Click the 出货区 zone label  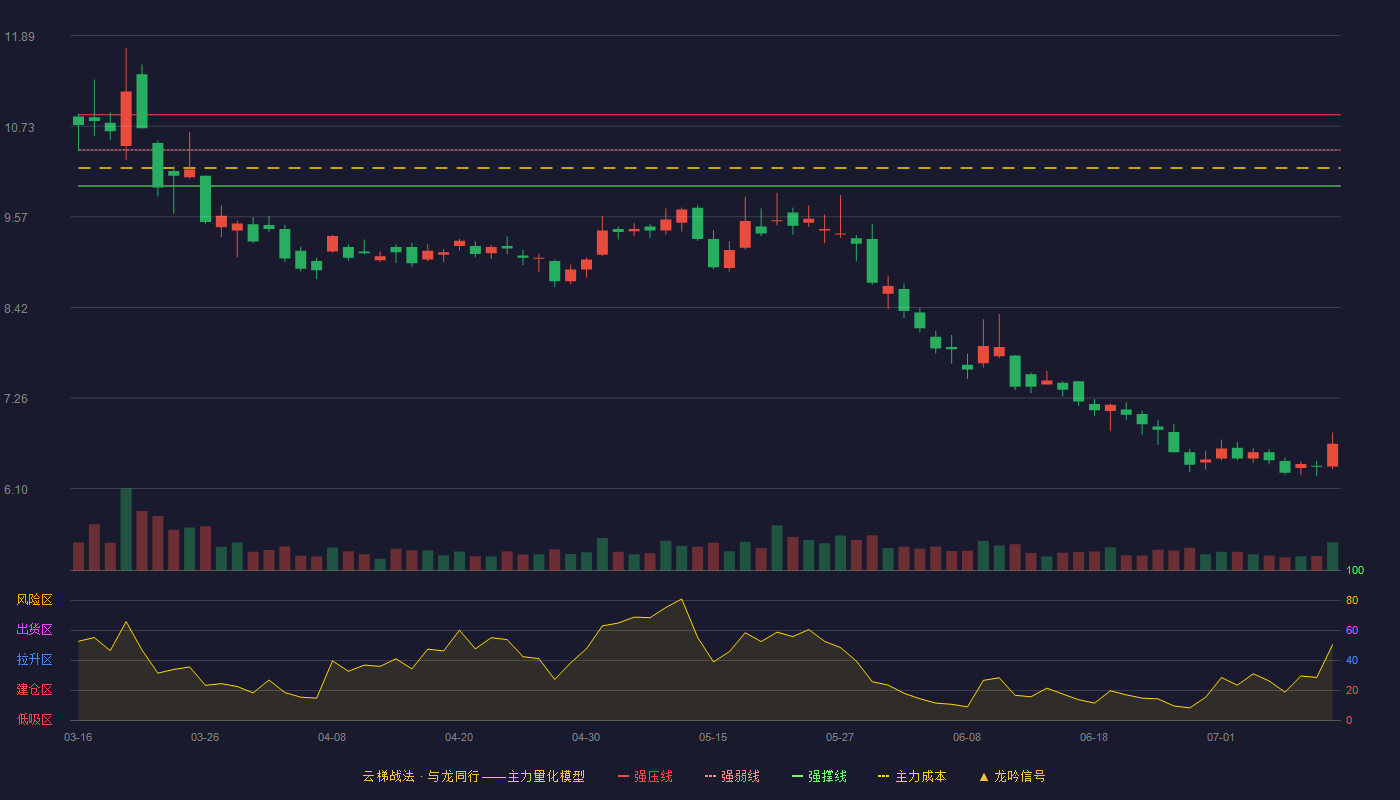coord(34,630)
